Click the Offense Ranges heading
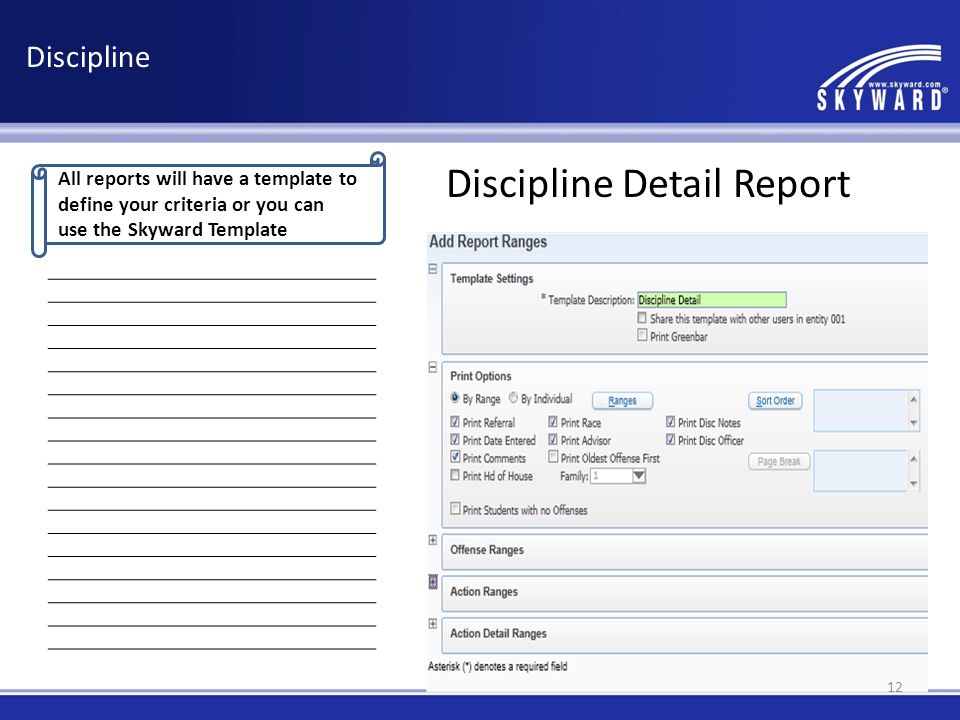Viewport: 960px width, 720px height. click(x=487, y=550)
